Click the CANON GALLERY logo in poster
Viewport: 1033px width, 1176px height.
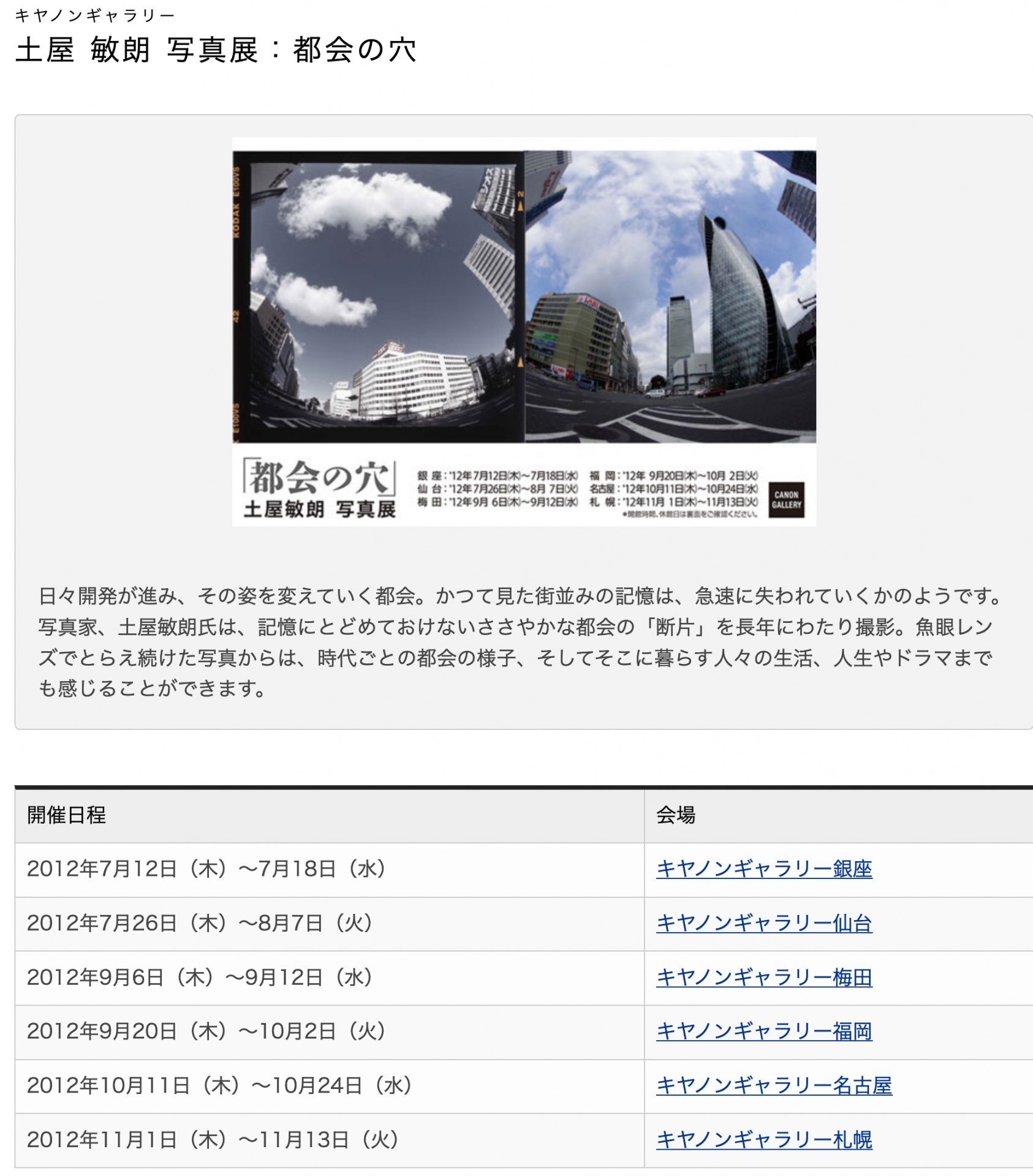tap(786, 500)
